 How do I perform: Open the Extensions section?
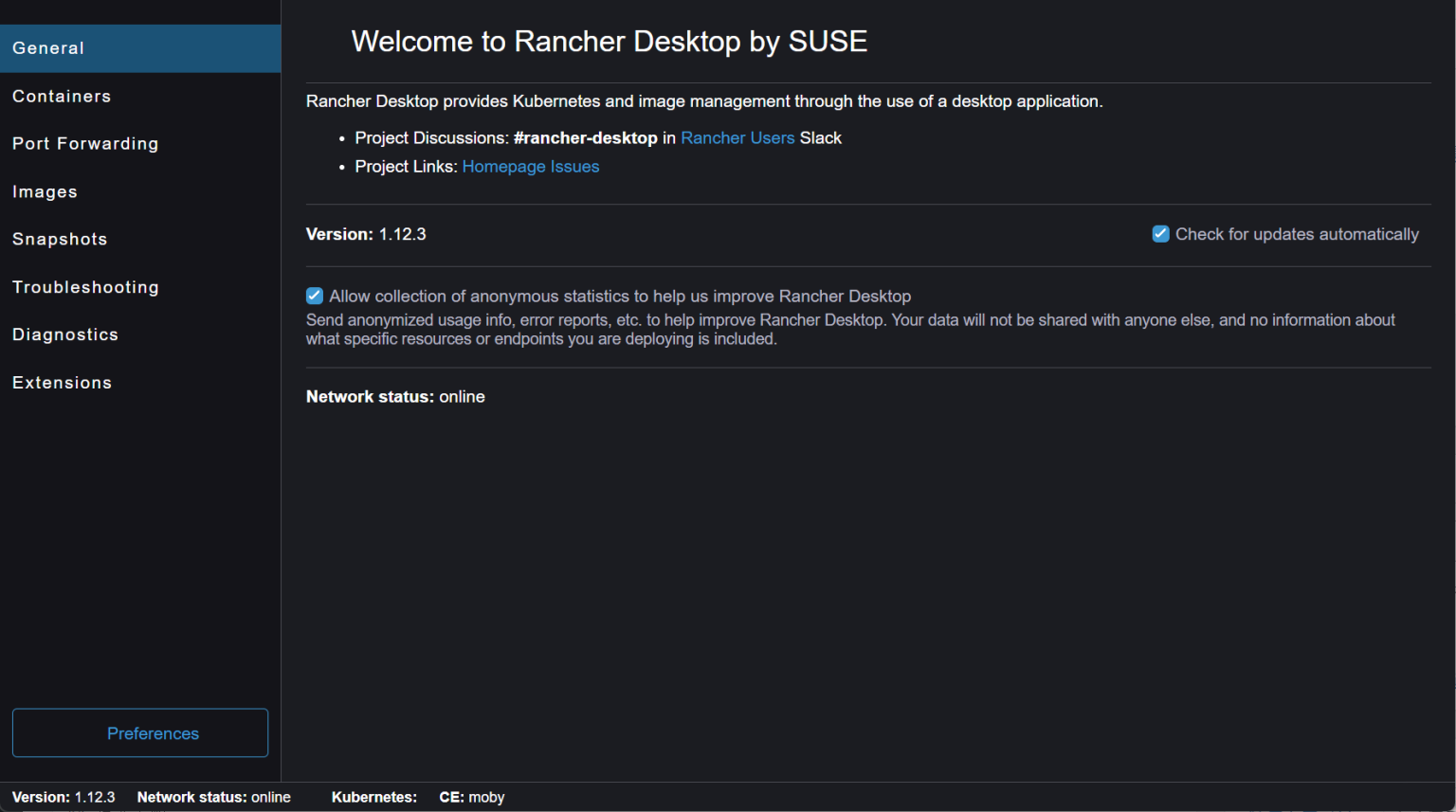pos(62,382)
